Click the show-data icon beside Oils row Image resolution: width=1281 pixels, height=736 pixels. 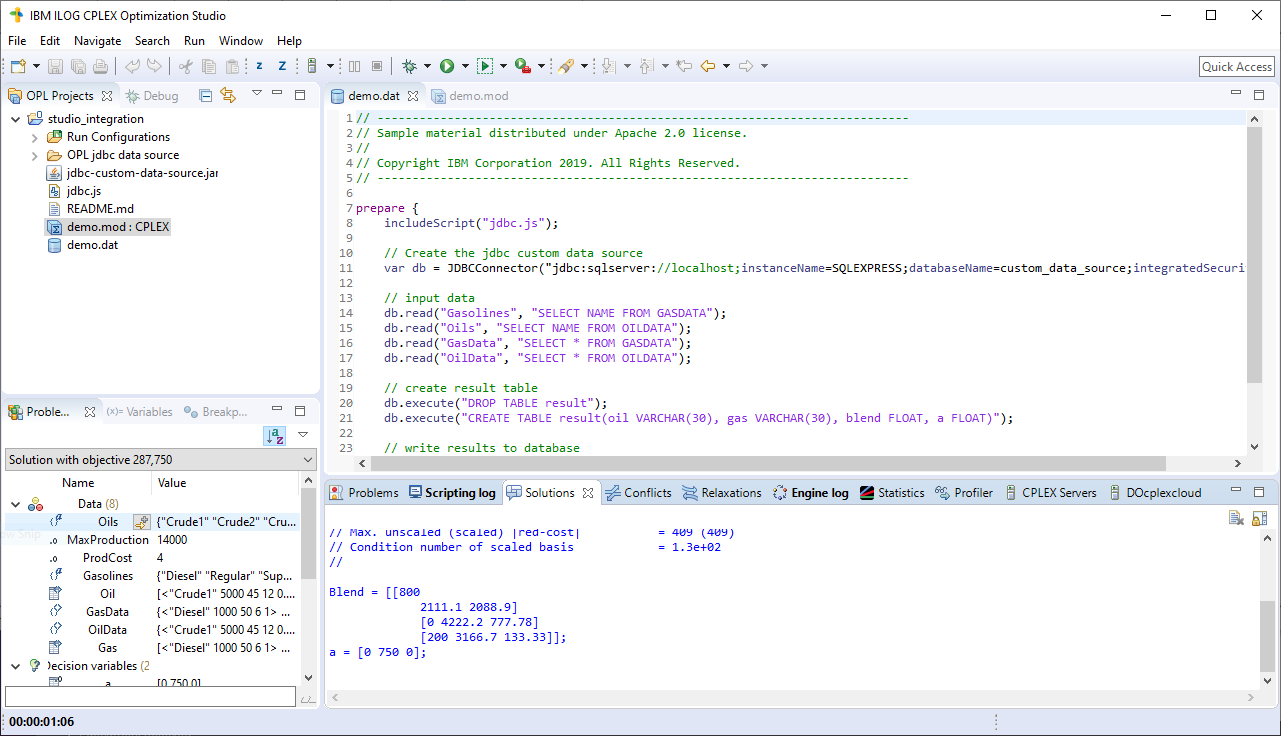[141, 522]
